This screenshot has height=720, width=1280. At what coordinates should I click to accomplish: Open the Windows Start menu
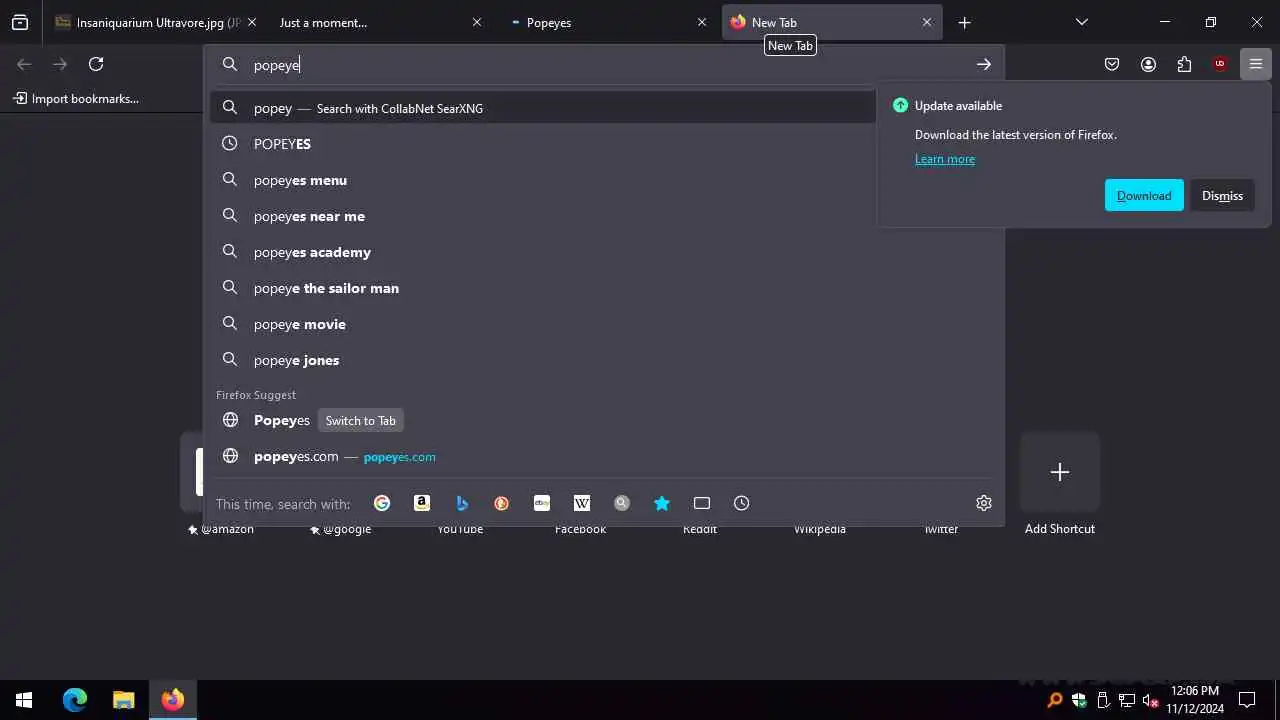24,700
